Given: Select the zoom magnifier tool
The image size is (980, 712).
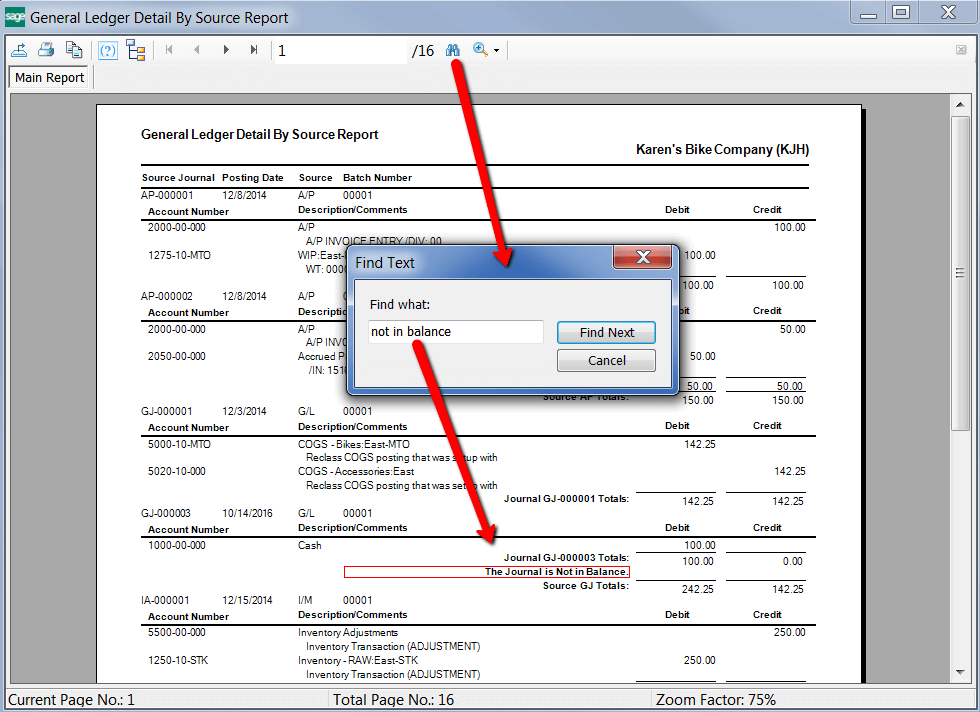Looking at the screenshot, I should click(477, 49).
